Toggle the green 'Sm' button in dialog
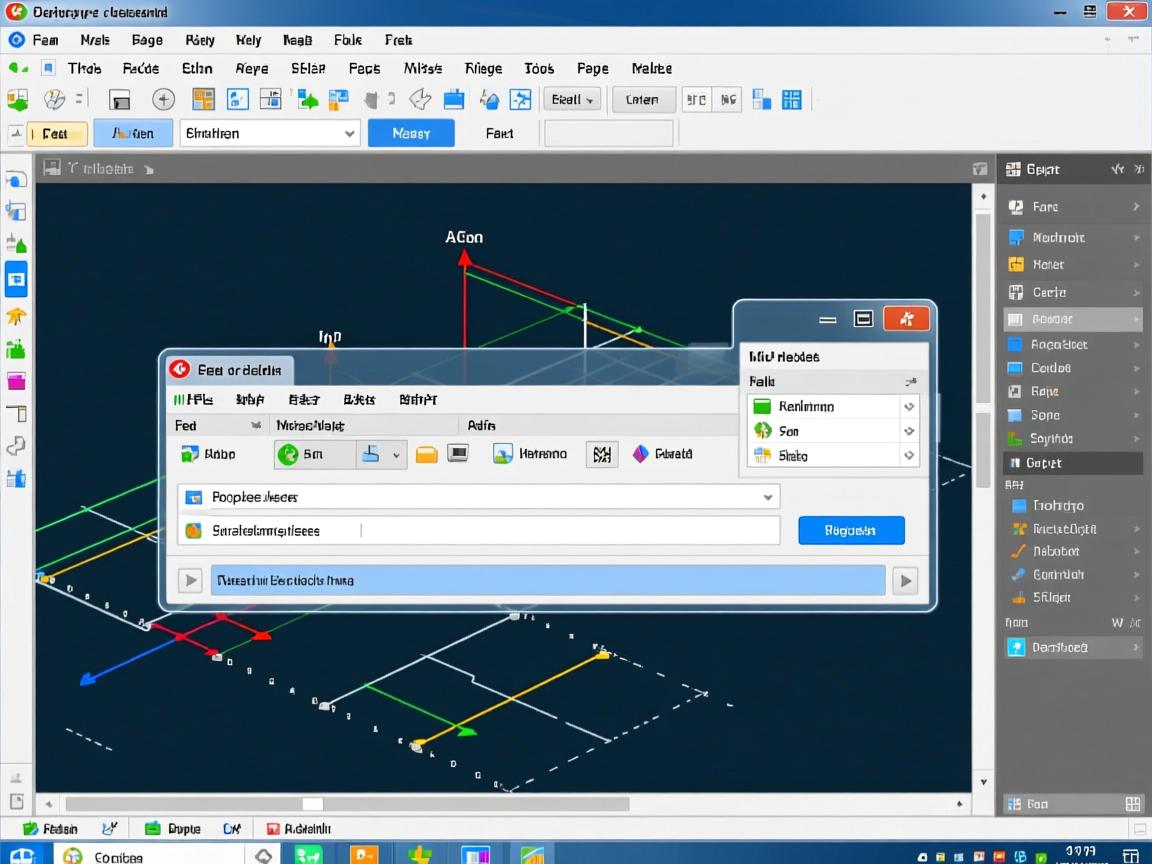The width and height of the screenshot is (1152, 864). click(314, 454)
